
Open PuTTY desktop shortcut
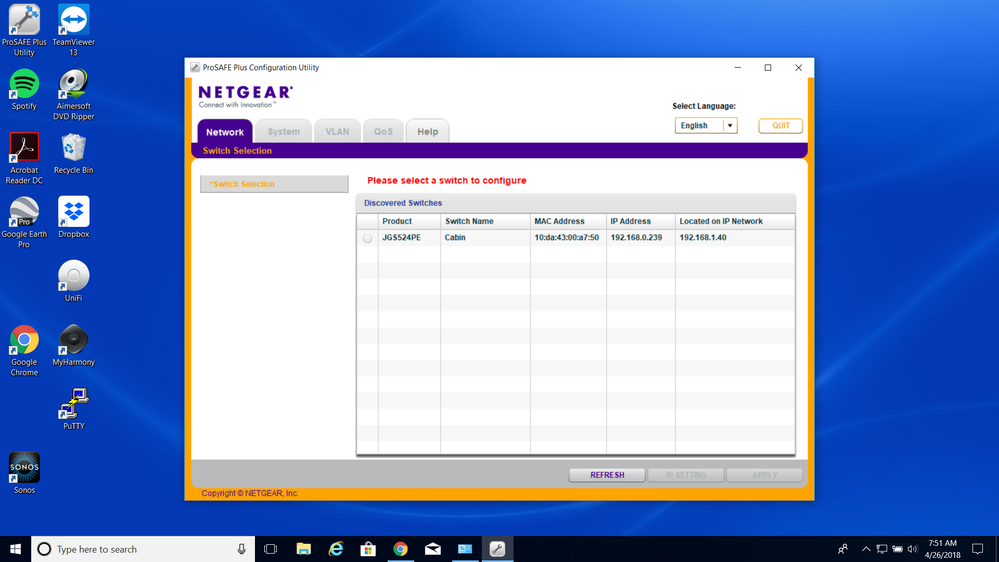pos(73,409)
